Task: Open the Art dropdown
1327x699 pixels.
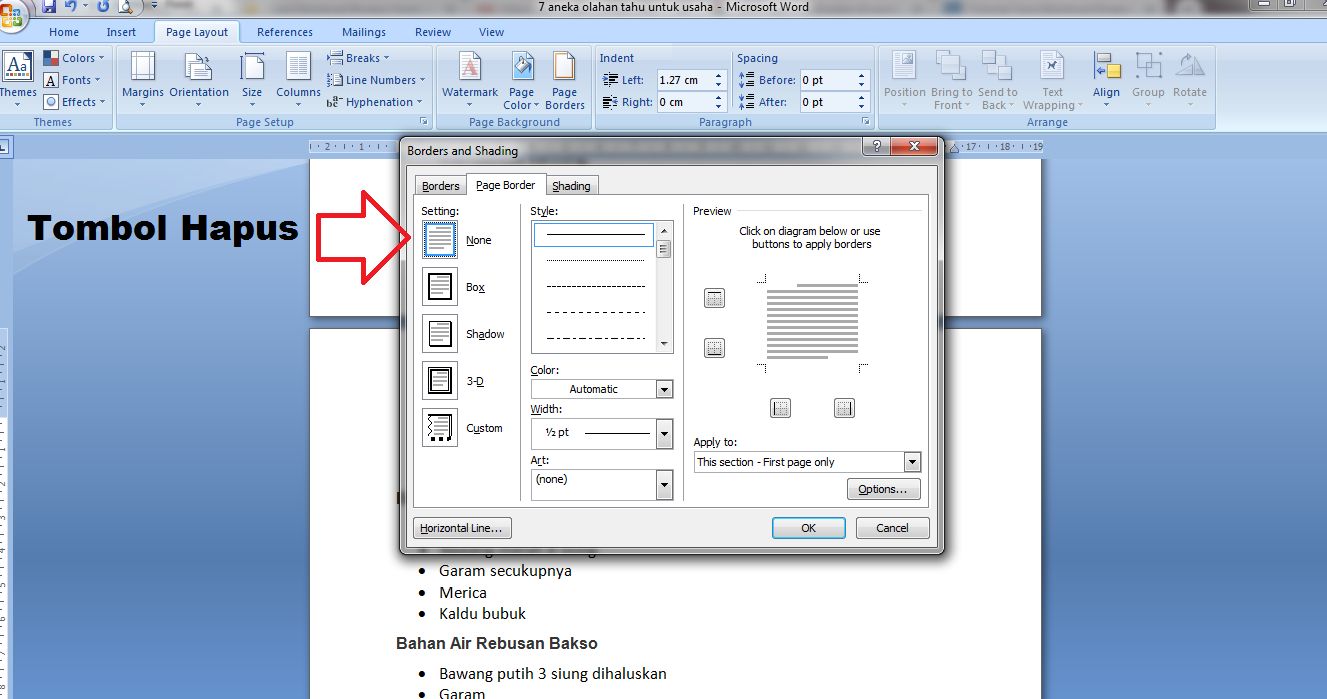Action: [664, 484]
